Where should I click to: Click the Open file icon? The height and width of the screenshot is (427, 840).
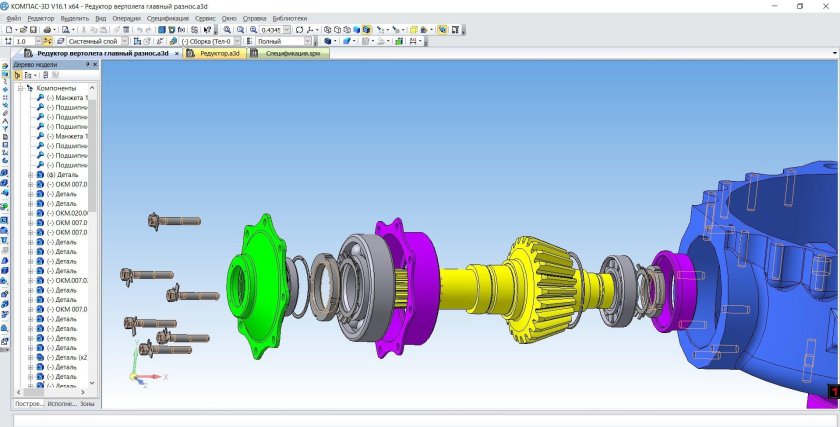coord(21,30)
